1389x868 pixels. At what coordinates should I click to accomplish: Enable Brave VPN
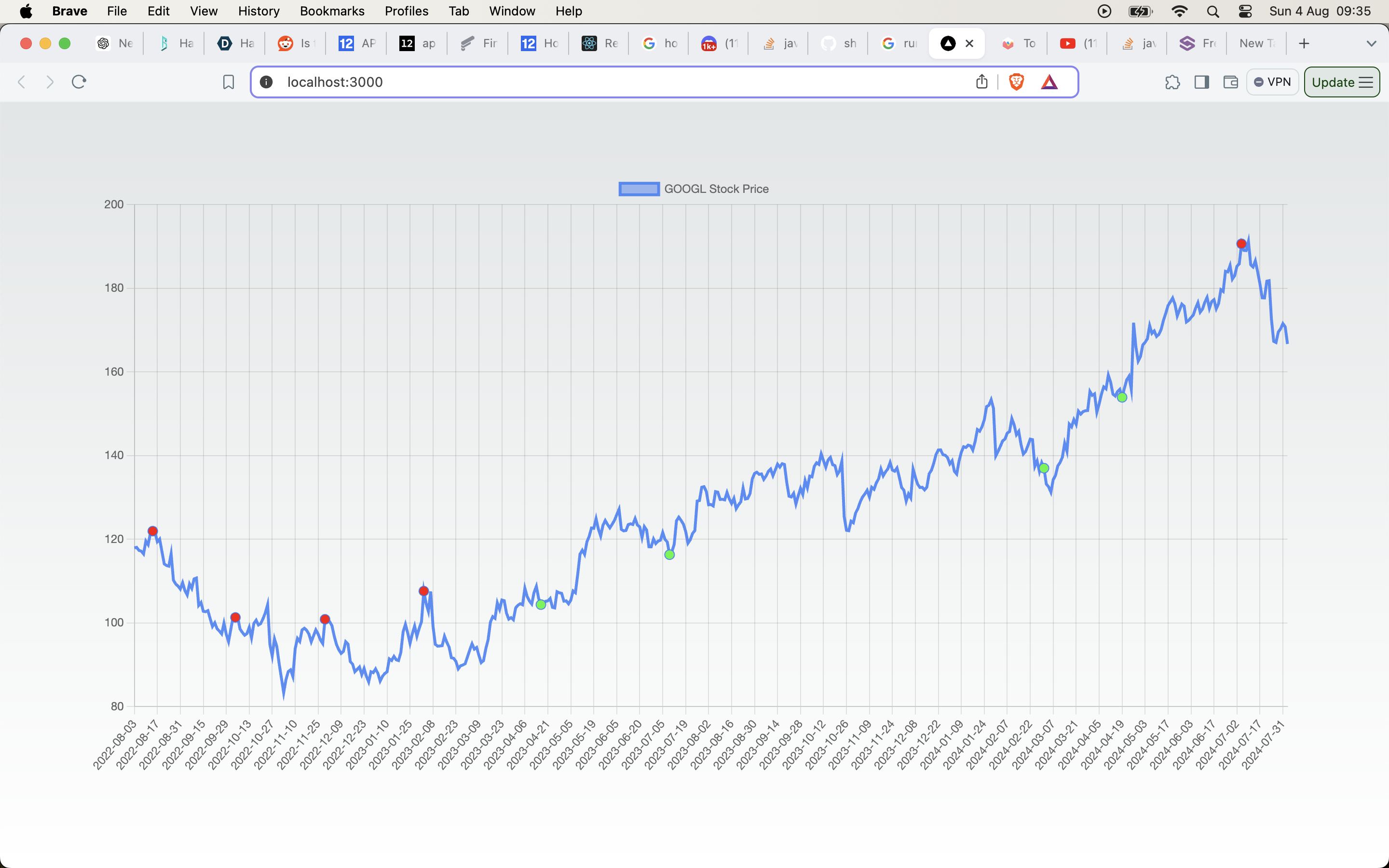(x=1271, y=81)
